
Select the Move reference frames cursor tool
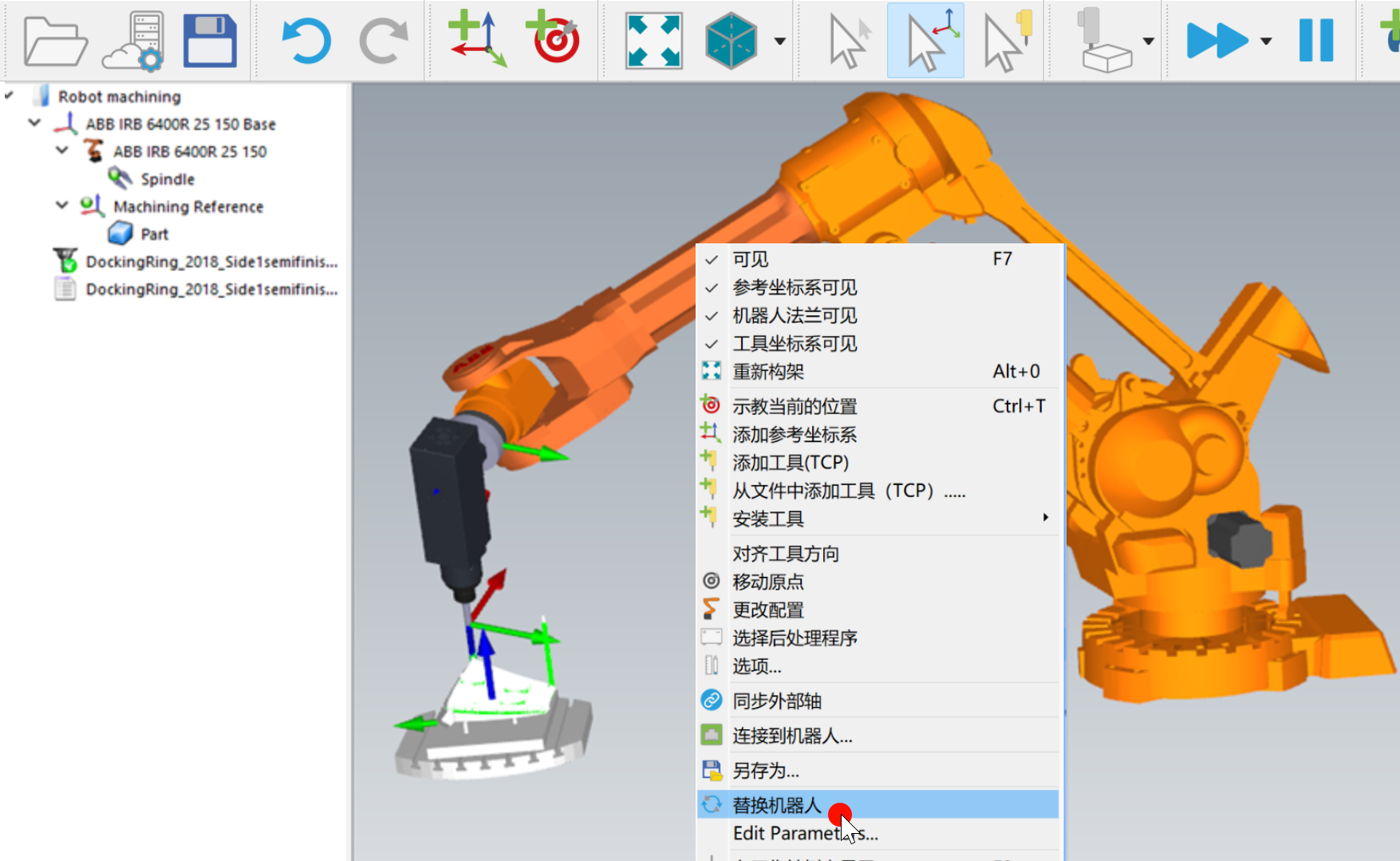point(926,40)
